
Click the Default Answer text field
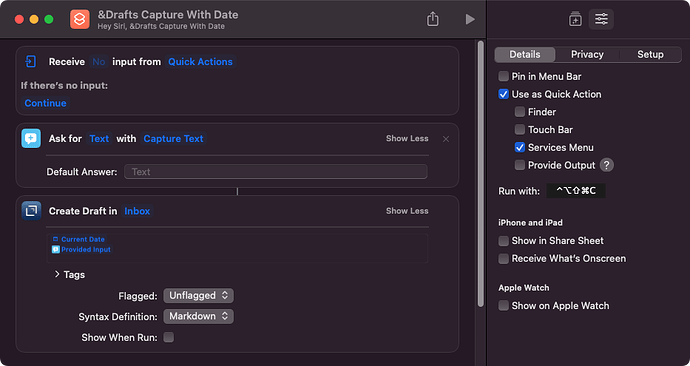[275, 172]
